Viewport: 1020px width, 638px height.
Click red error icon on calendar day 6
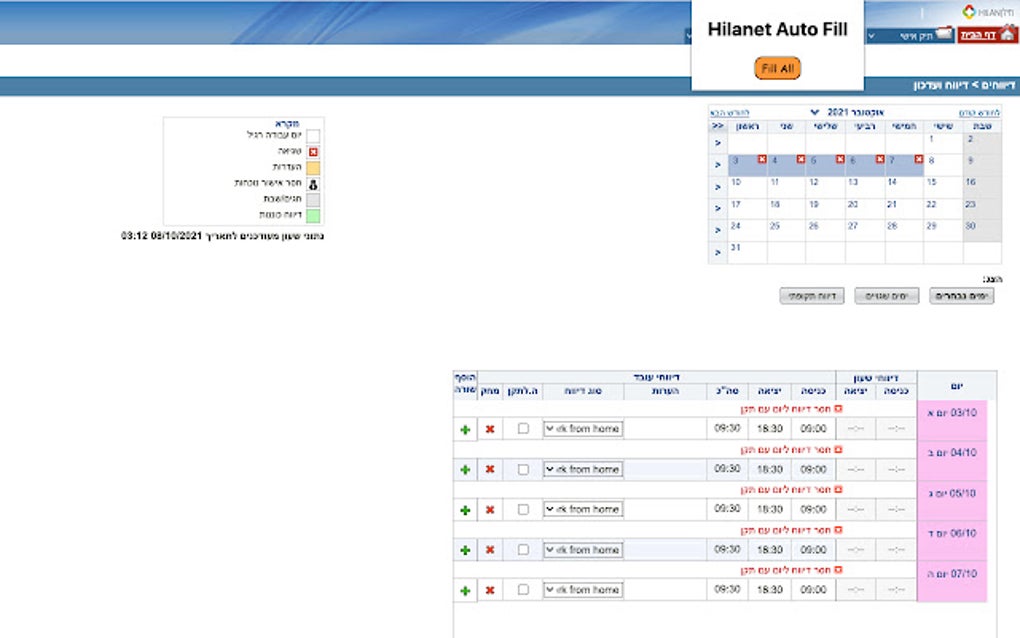[879, 159]
